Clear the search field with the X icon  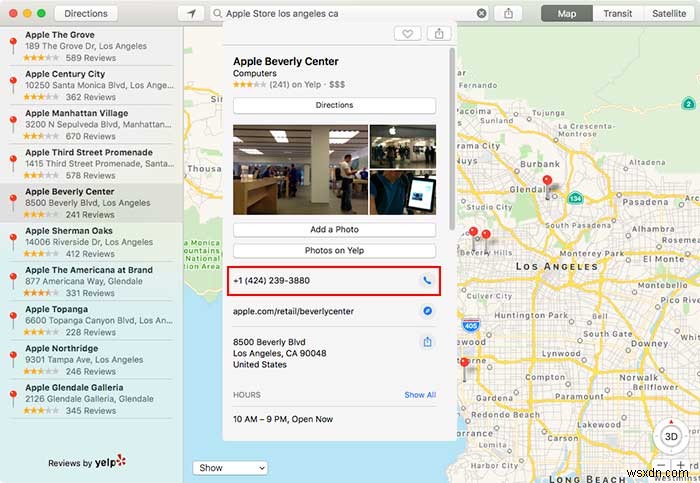[481, 13]
